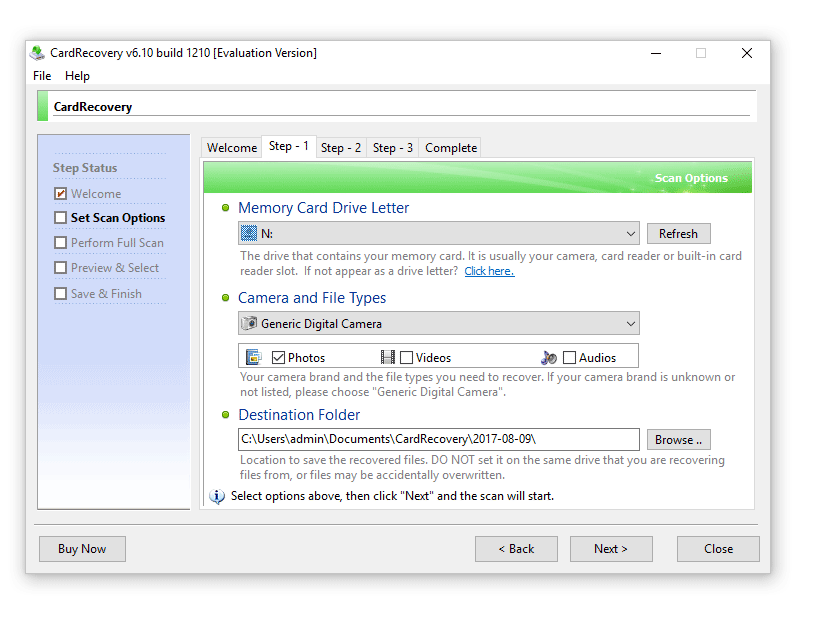Uncheck the Photos checkbox
This screenshot has width=815, height=621.
tap(279, 357)
